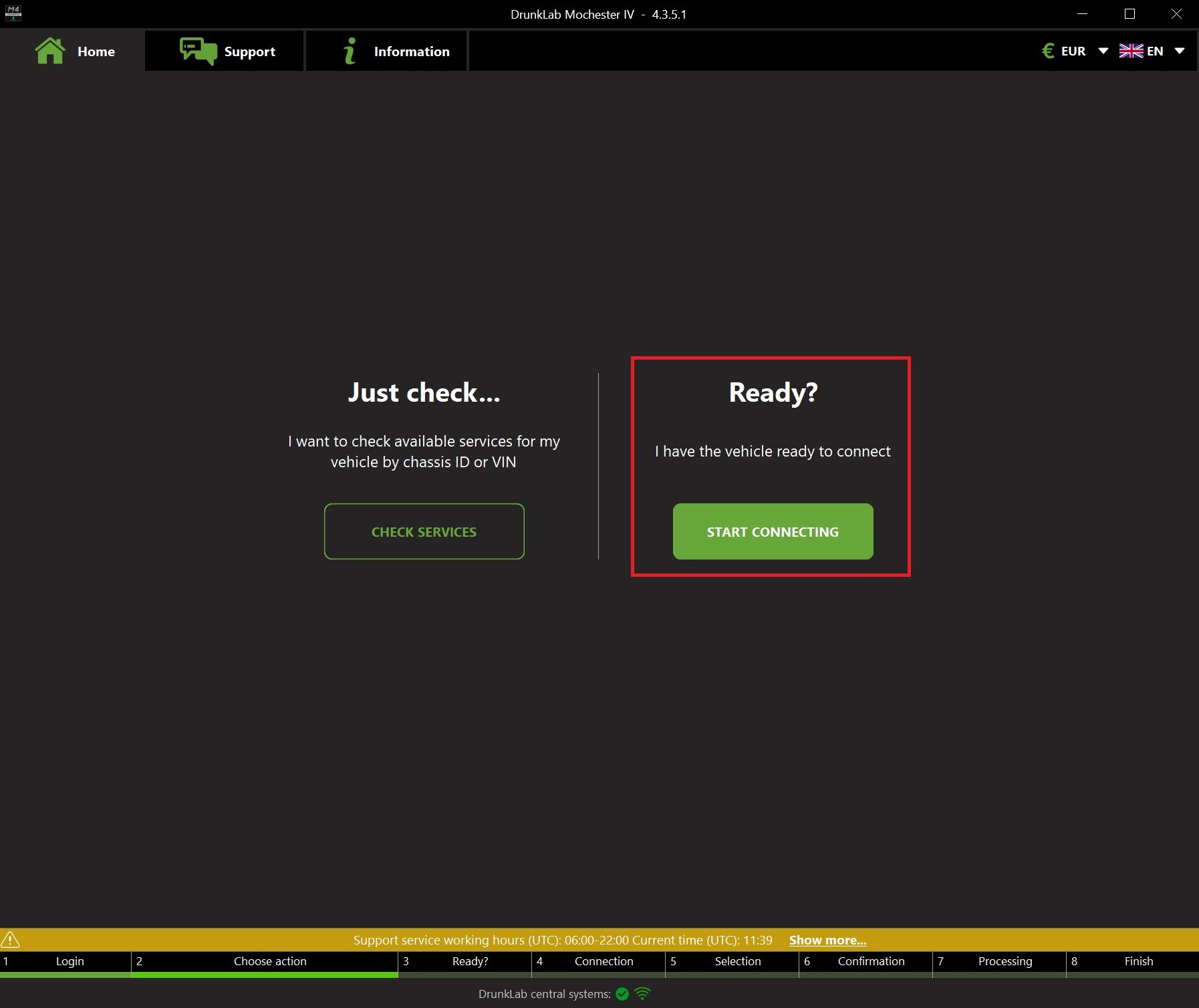Click the green central systems checkmark icon
1199x1008 pixels.
[622, 994]
